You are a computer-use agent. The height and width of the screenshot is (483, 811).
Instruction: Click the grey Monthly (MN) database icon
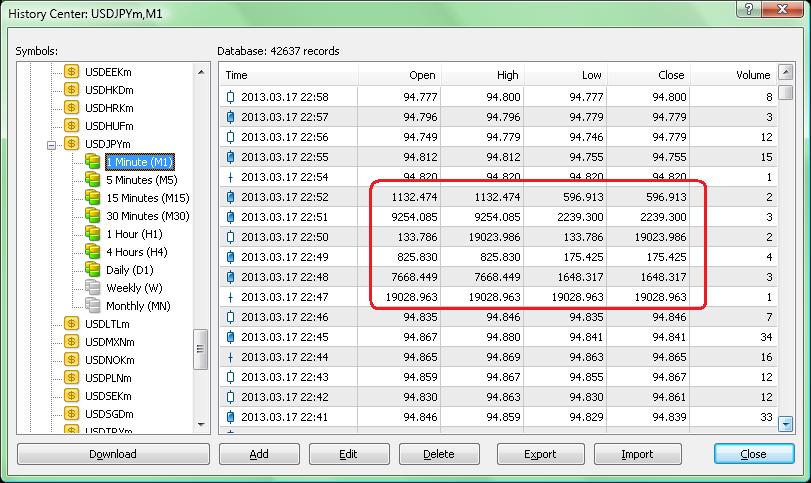93,306
